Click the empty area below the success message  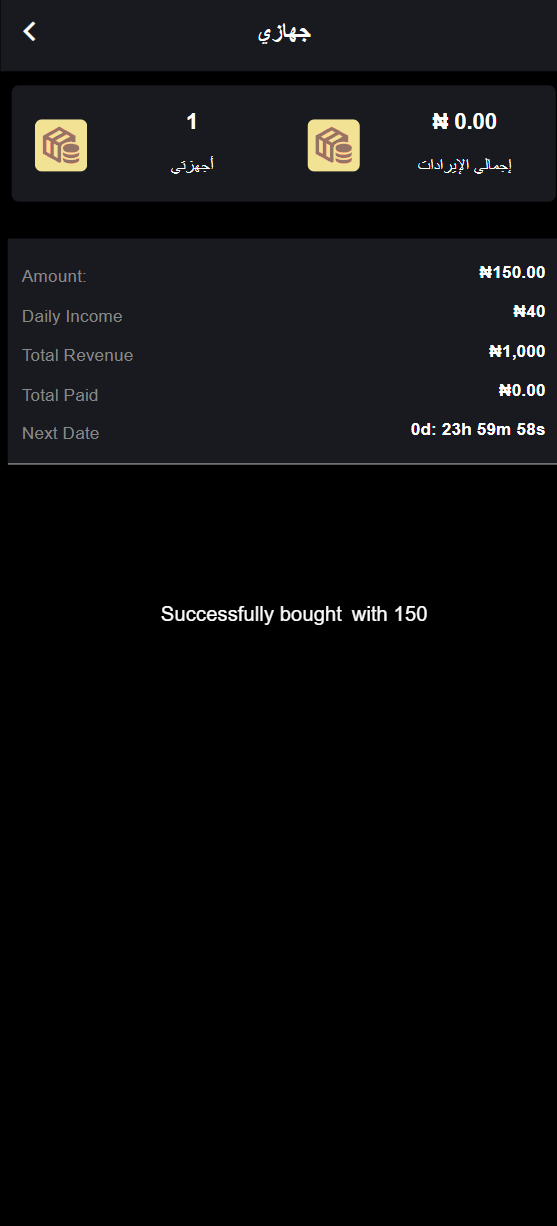[278, 900]
